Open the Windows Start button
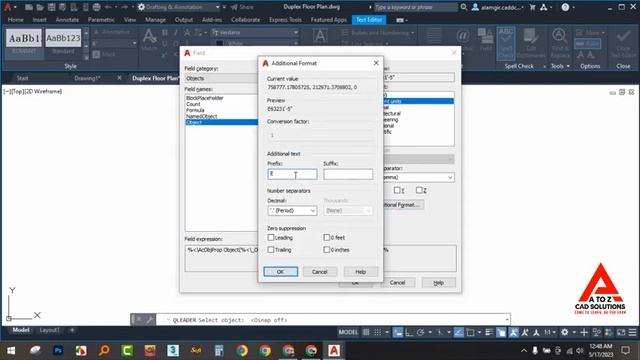This screenshot has height=360, width=640. click(x=11, y=351)
